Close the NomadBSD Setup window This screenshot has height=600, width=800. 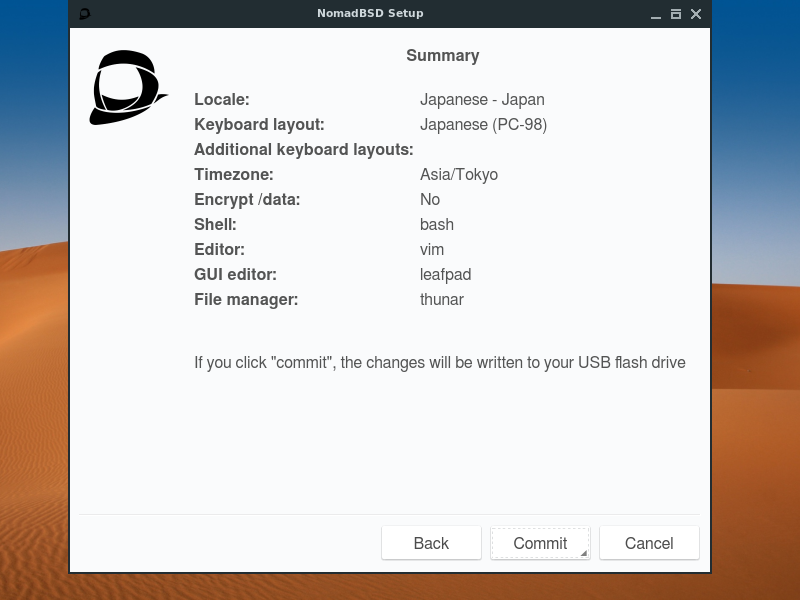pyautogui.click(x=695, y=14)
